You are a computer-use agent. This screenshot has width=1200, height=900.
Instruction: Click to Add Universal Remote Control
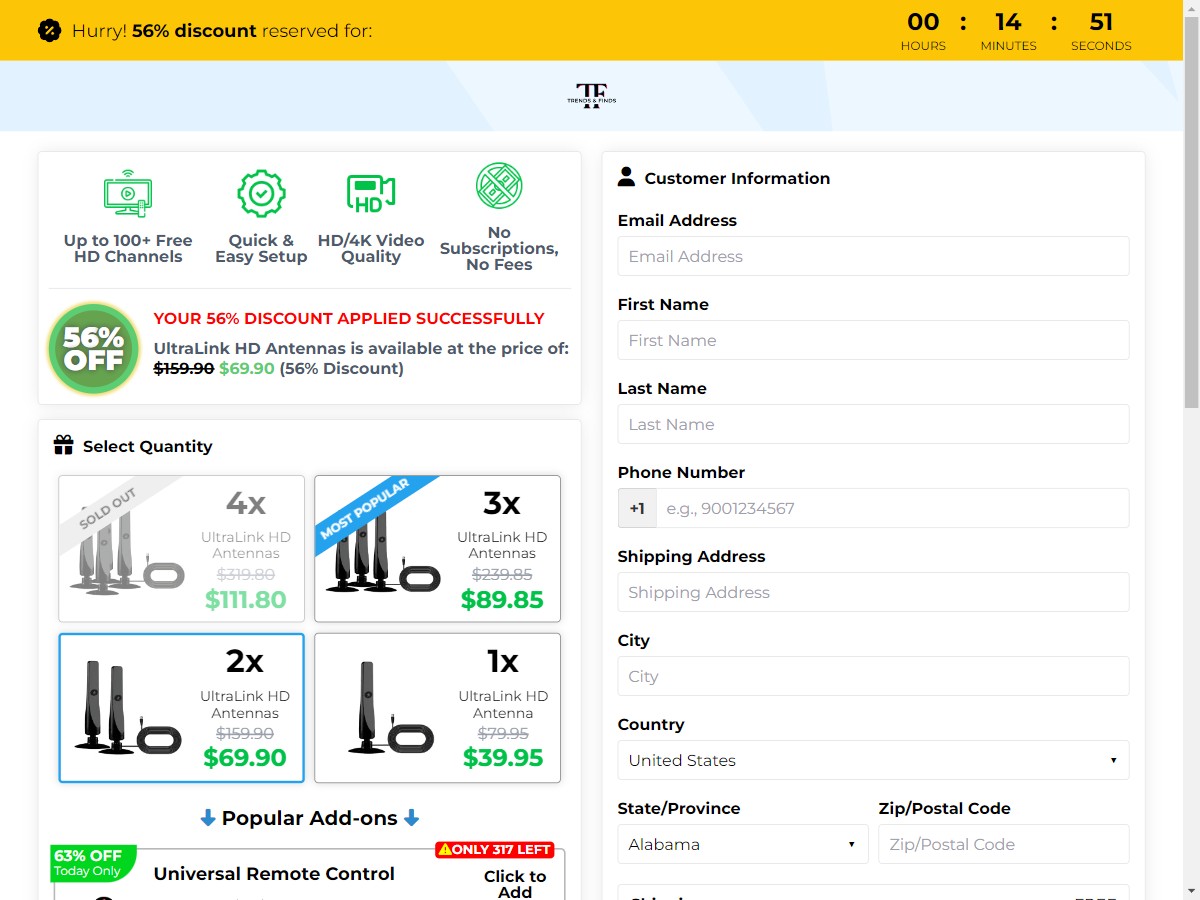tap(515, 883)
